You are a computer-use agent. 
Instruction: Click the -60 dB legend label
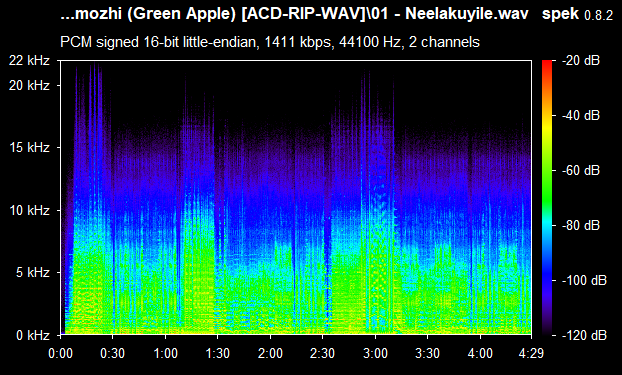(x=581, y=171)
